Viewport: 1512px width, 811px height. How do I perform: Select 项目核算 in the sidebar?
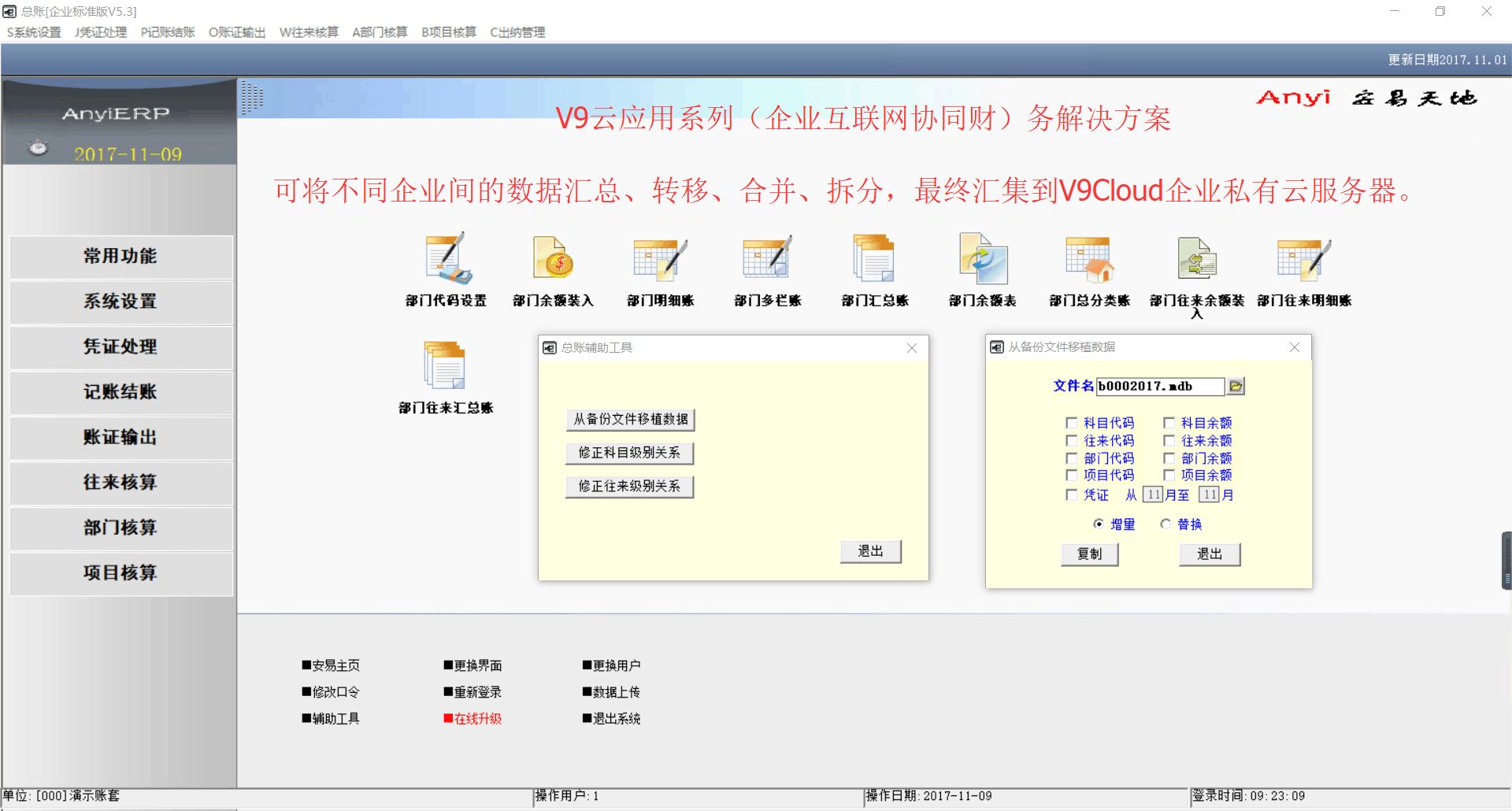pos(120,573)
